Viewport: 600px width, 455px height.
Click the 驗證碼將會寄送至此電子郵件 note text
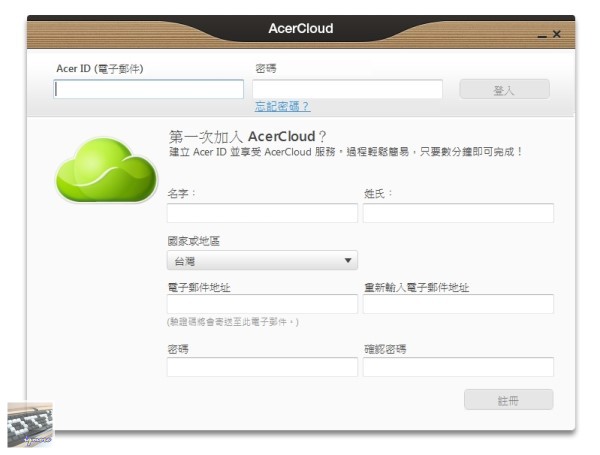[x=233, y=322]
